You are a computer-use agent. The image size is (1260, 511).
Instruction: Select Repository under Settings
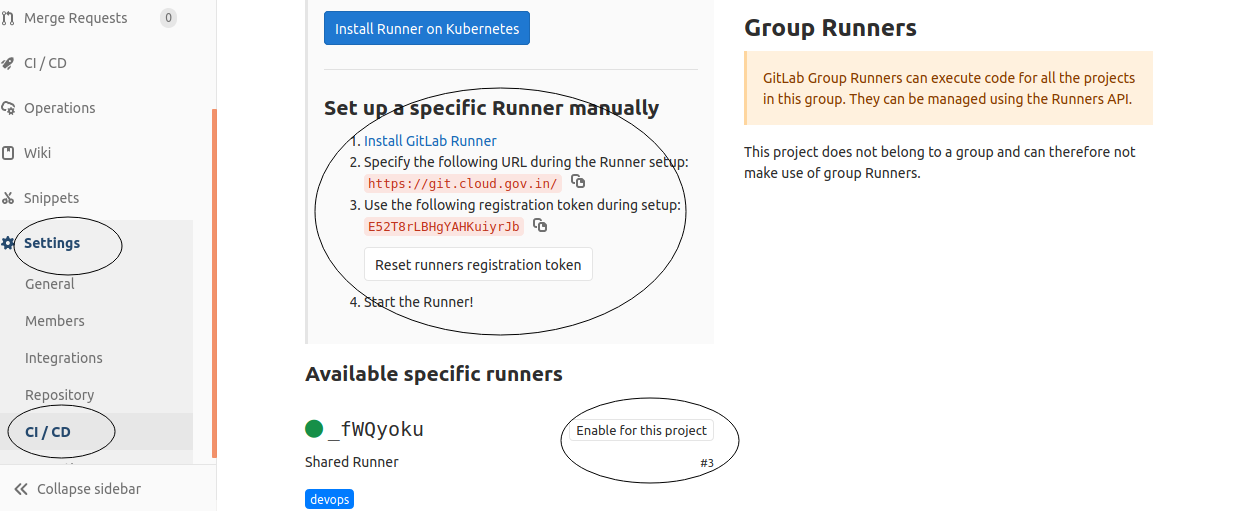pos(60,395)
